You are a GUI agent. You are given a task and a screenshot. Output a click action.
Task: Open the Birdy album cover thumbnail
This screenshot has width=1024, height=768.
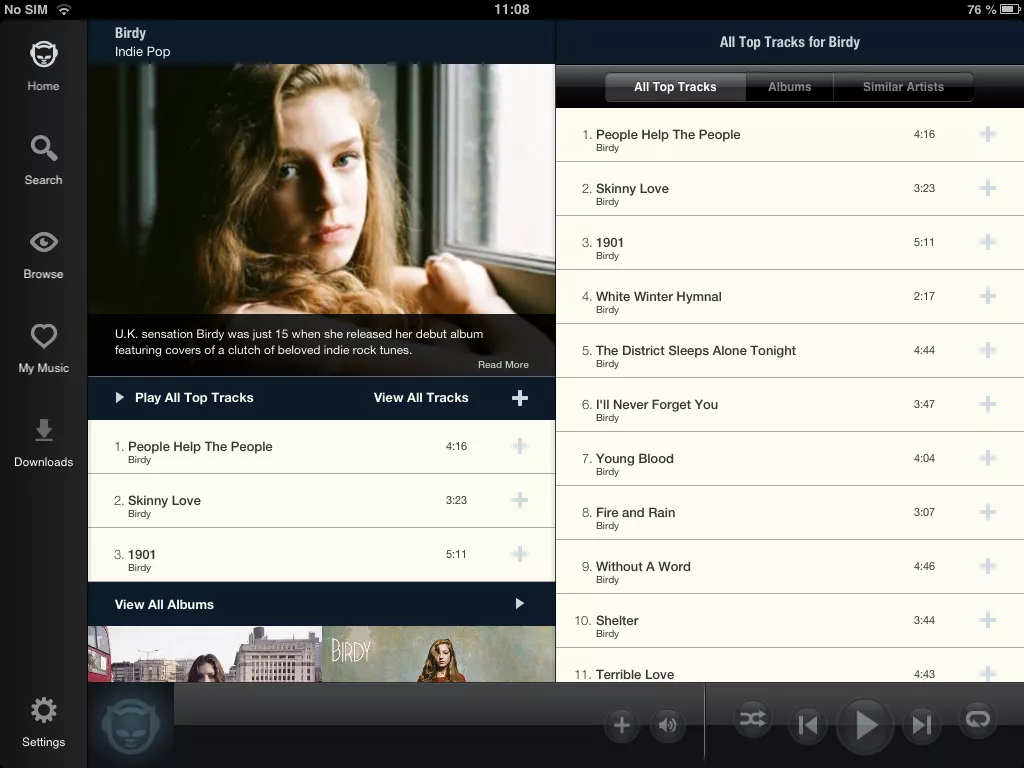click(x=438, y=654)
